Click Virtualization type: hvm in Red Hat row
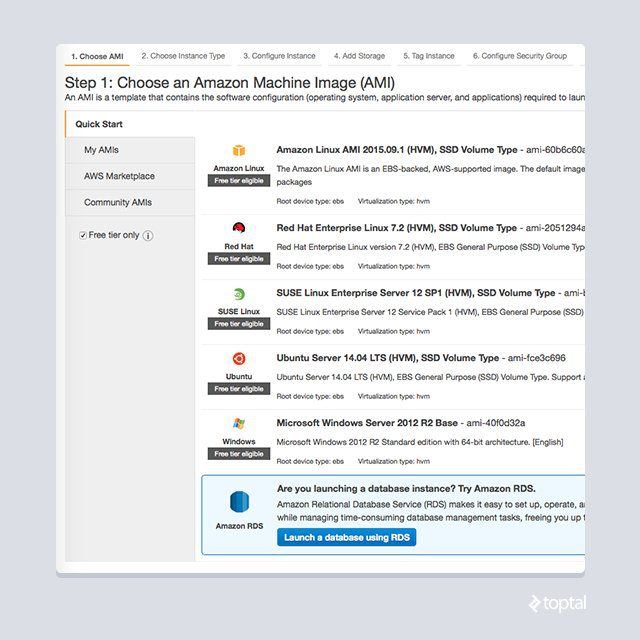 coord(394,266)
